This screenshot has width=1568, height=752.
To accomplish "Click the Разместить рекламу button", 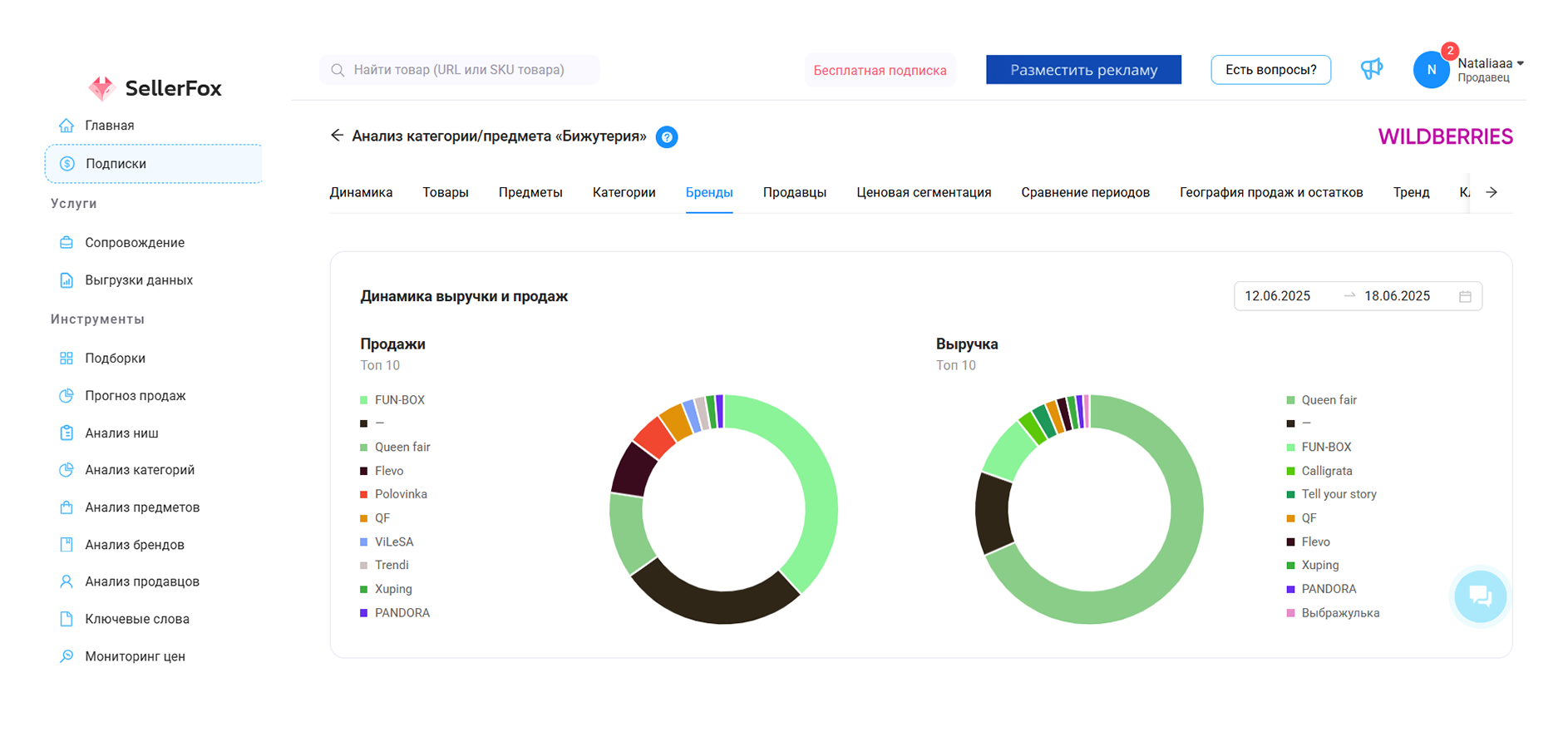I will point(1084,70).
